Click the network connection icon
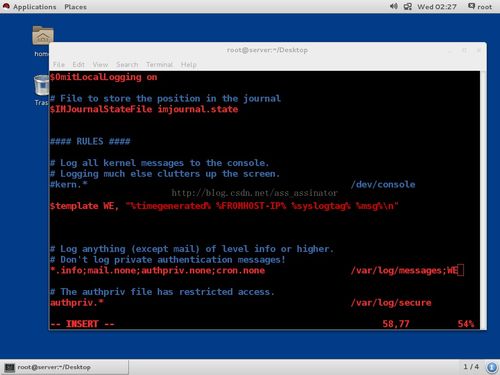 tap(408, 7)
